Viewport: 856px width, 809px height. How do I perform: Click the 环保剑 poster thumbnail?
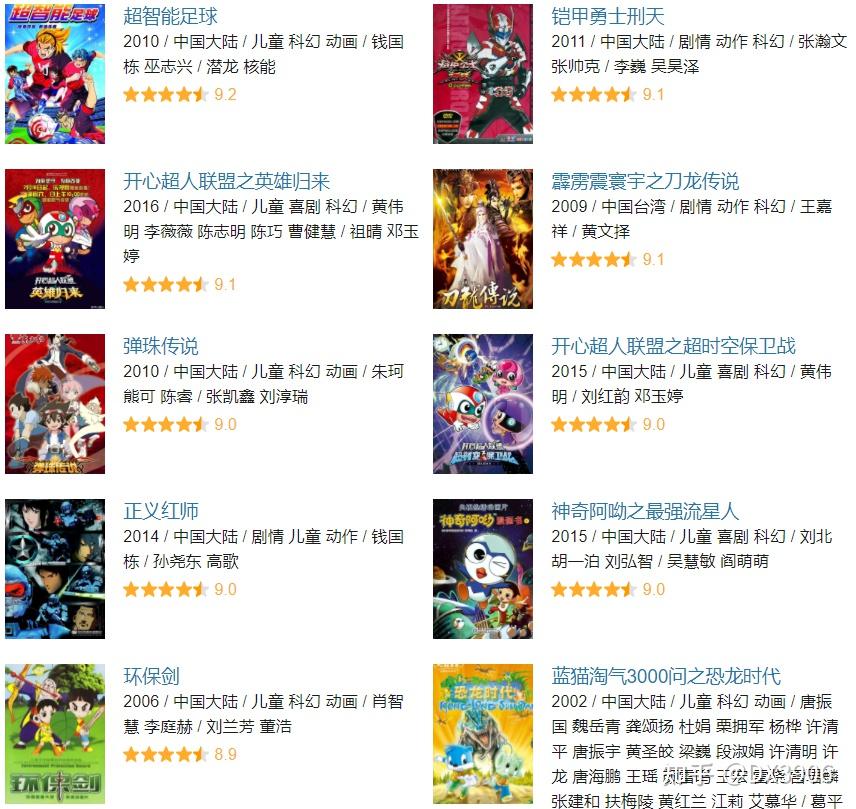tap(55, 734)
